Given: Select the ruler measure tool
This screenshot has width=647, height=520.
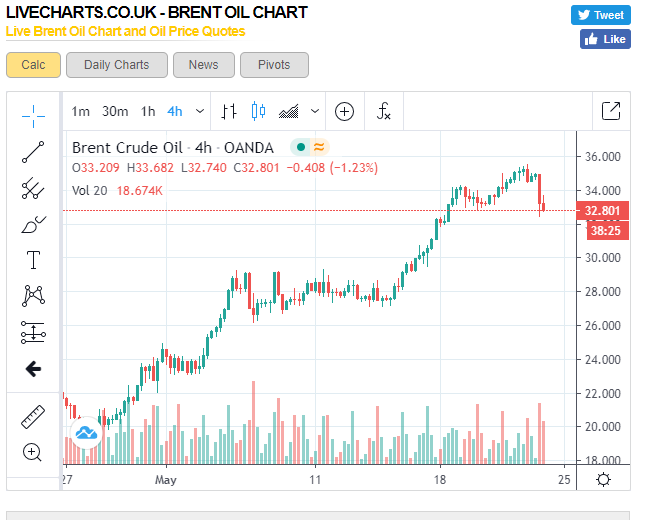Looking at the screenshot, I should (x=33, y=417).
